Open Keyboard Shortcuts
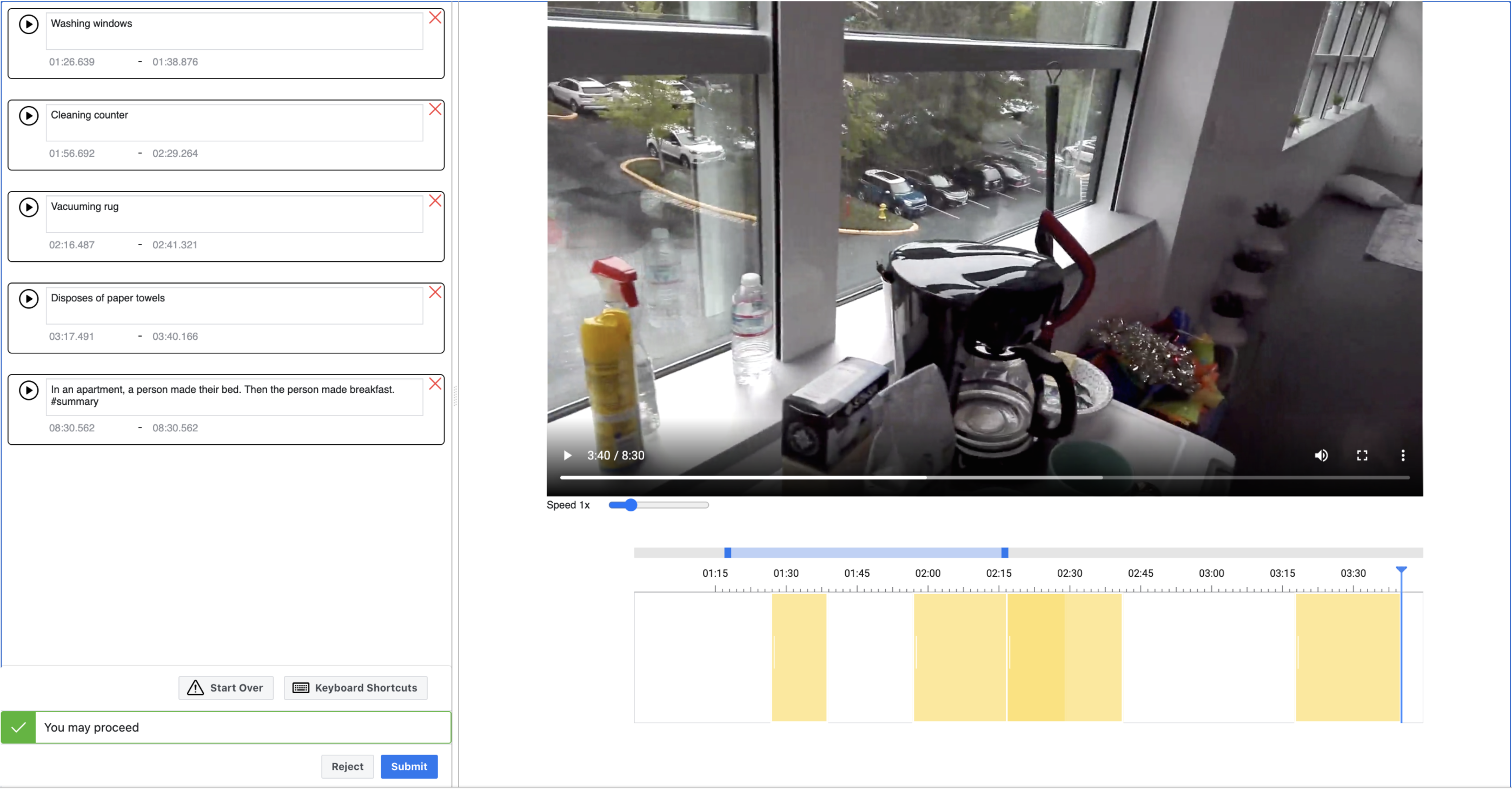The height and width of the screenshot is (790, 1512). [355, 688]
